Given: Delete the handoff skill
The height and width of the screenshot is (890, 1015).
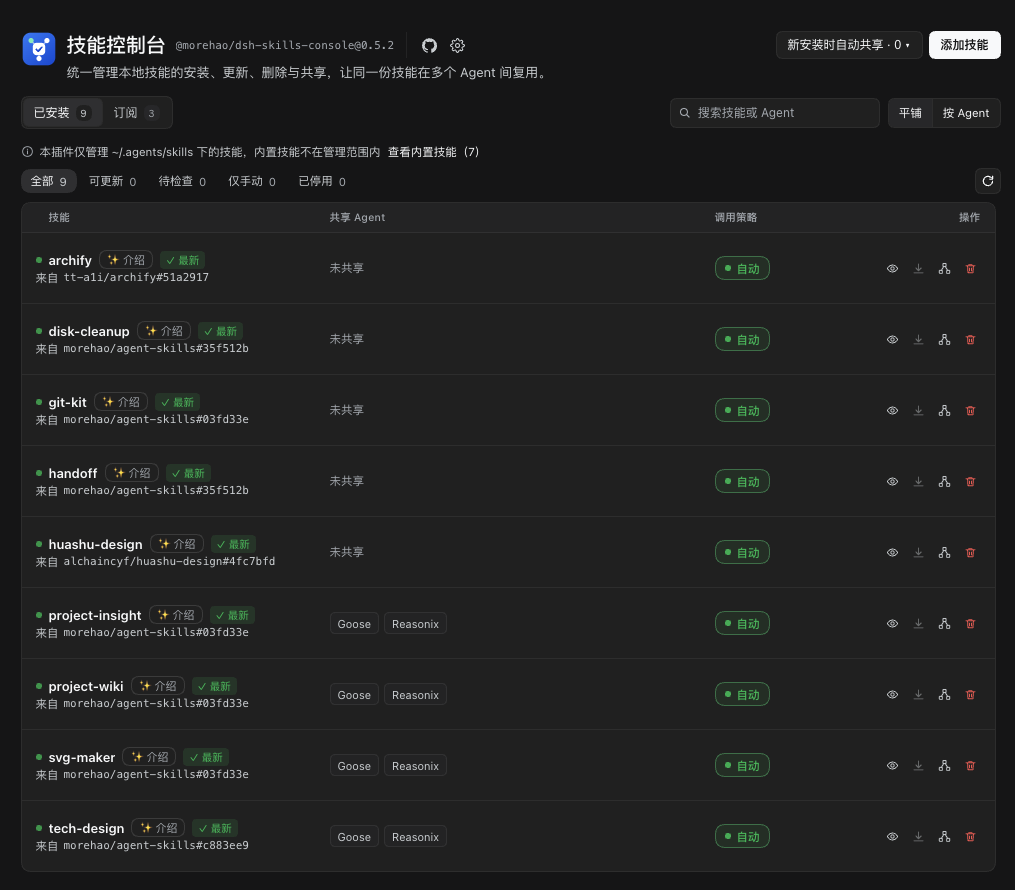Looking at the screenshot, I should [x=970, y=482].
